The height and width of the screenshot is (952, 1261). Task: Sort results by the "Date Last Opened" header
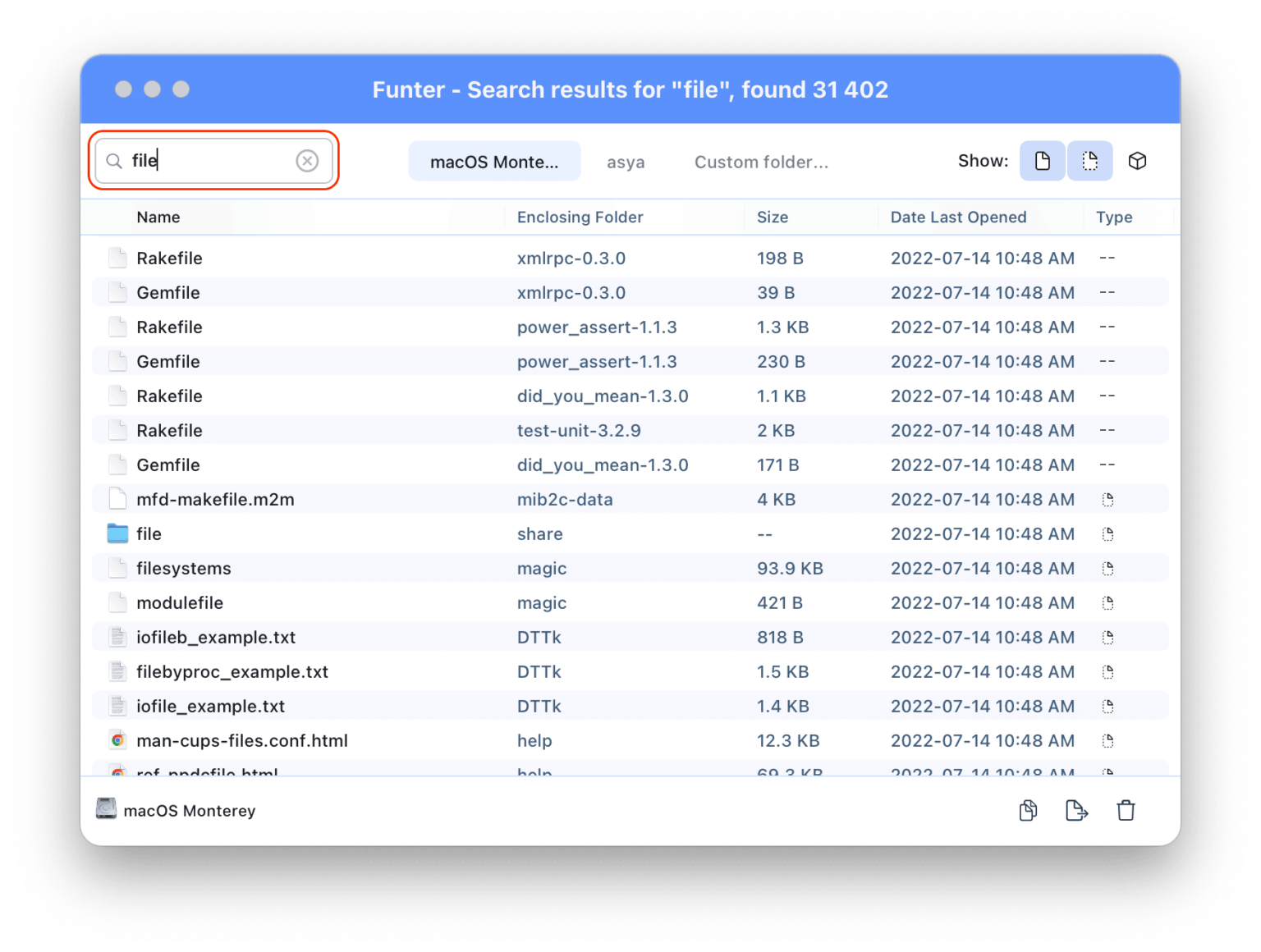pyautogui.click(x=958, y=217)
